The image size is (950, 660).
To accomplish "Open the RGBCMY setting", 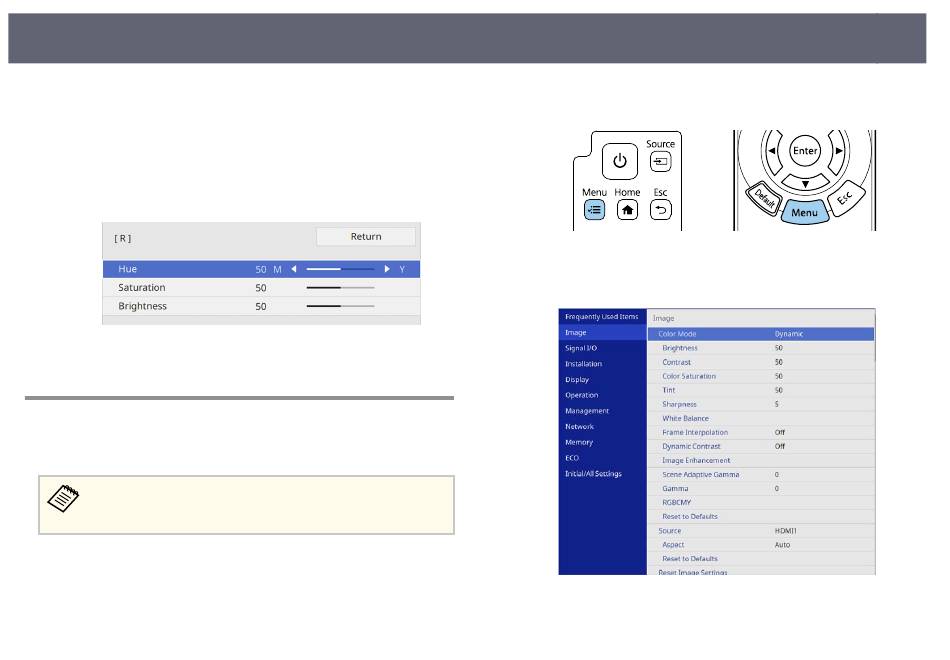I will pos(761,502).
